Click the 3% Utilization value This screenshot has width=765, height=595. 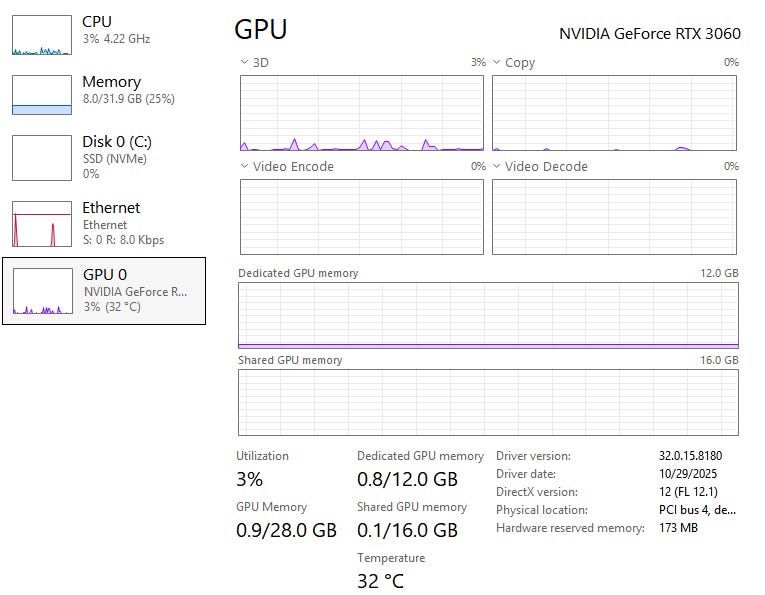click(250, 479)
